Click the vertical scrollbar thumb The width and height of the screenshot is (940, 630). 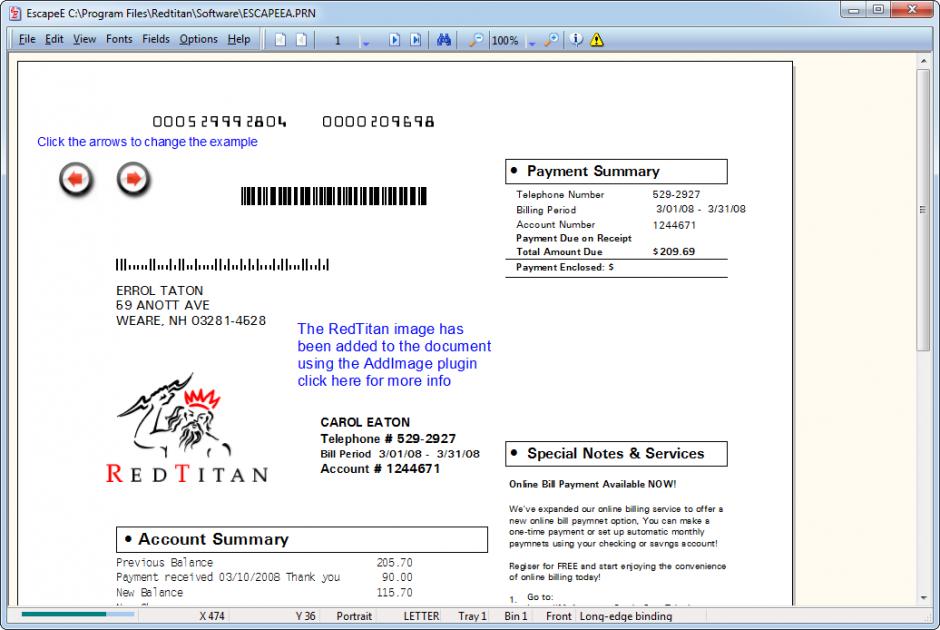923,210
